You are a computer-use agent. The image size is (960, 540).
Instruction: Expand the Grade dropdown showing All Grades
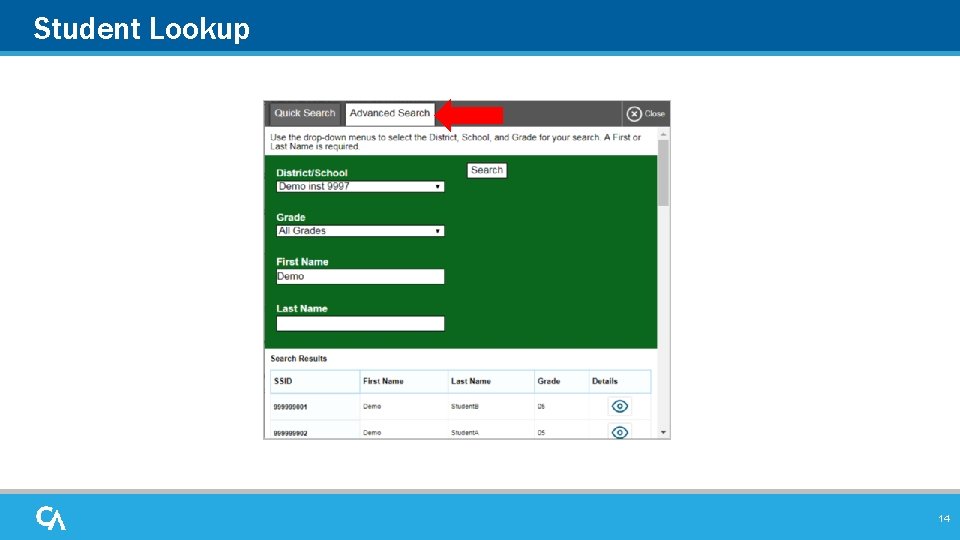click(x=360, y=231)
